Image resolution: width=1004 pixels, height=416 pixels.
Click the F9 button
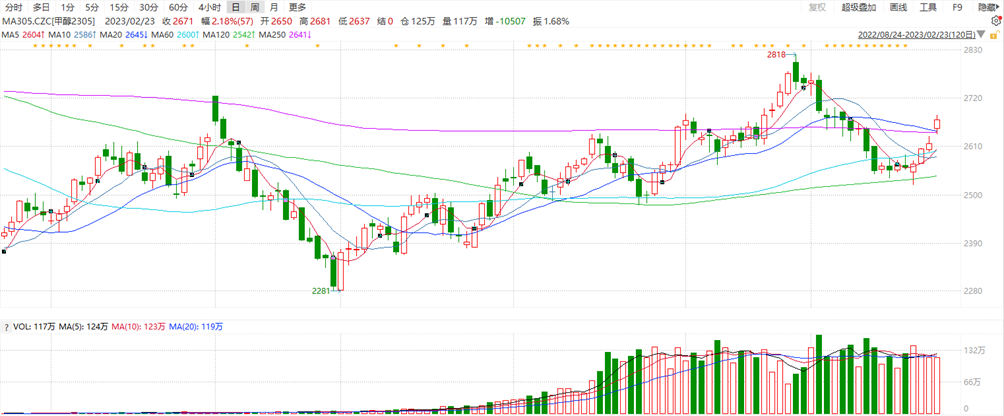957,7
